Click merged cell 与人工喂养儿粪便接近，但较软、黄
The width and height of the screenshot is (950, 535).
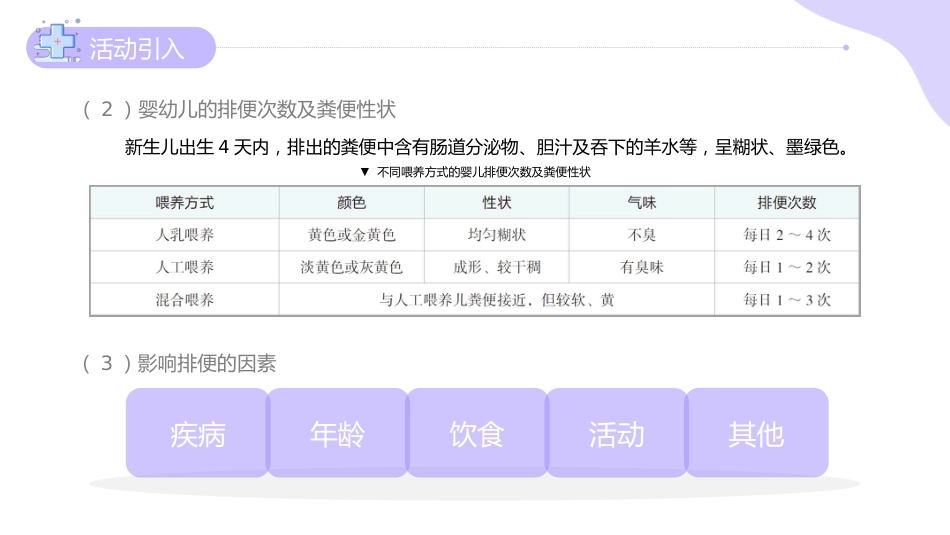point(497,300)
